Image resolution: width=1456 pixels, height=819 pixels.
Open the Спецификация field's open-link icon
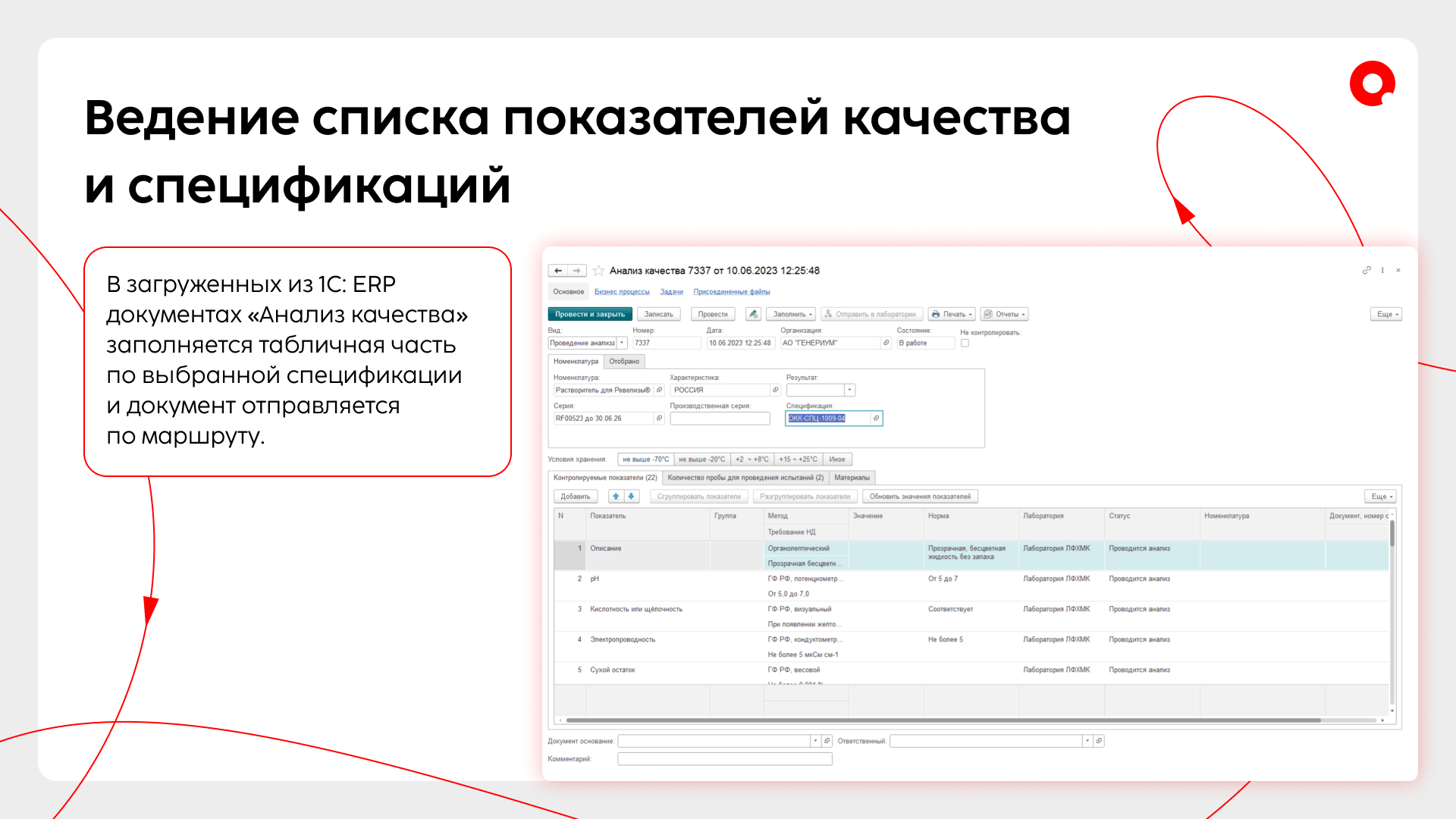[876, 419]
